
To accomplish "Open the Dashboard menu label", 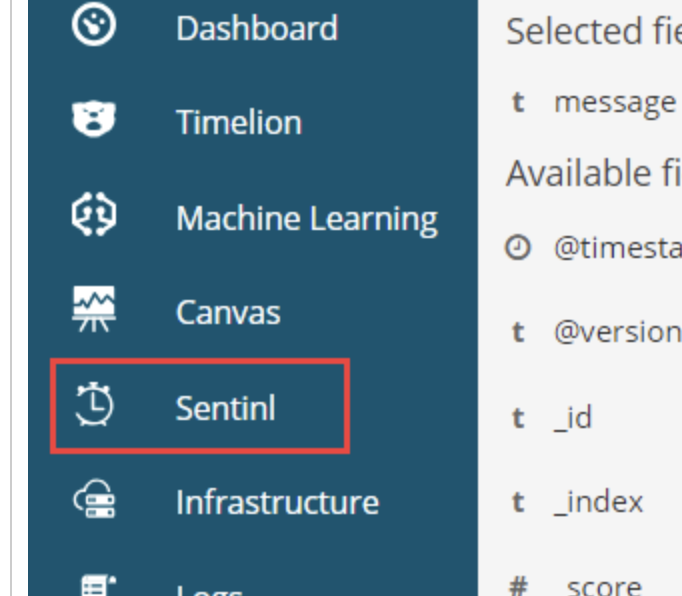I will point(256,28).
